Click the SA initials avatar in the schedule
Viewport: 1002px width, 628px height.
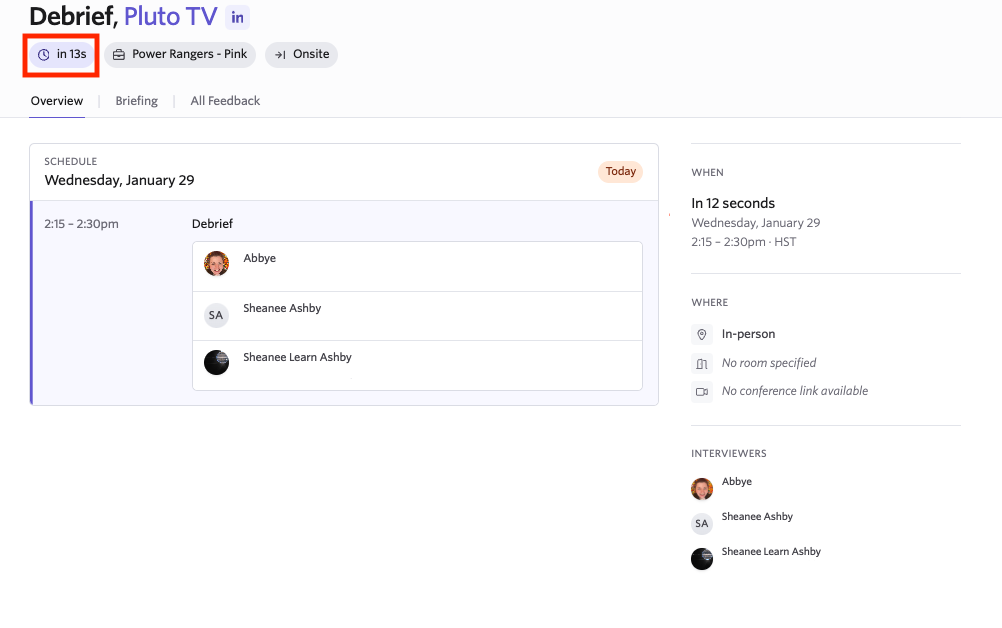(x=216, y=315)
